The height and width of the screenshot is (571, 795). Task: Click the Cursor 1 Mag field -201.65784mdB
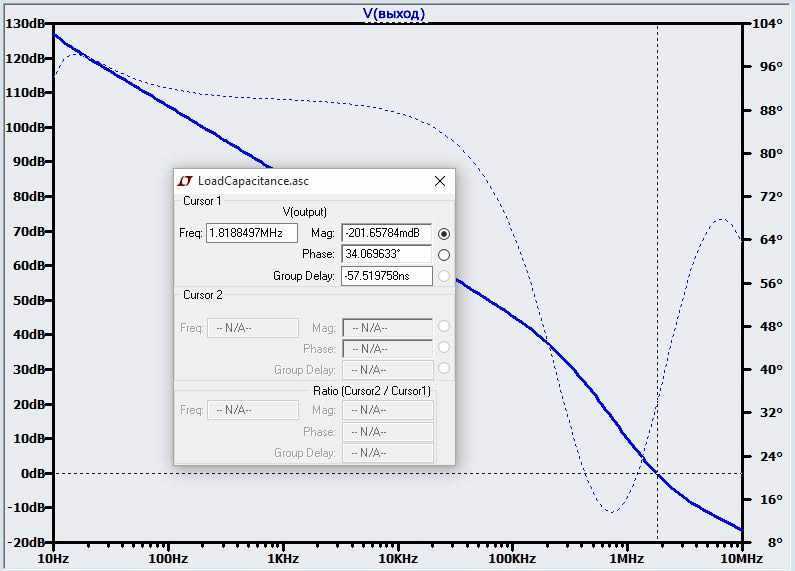coord(386,233)
